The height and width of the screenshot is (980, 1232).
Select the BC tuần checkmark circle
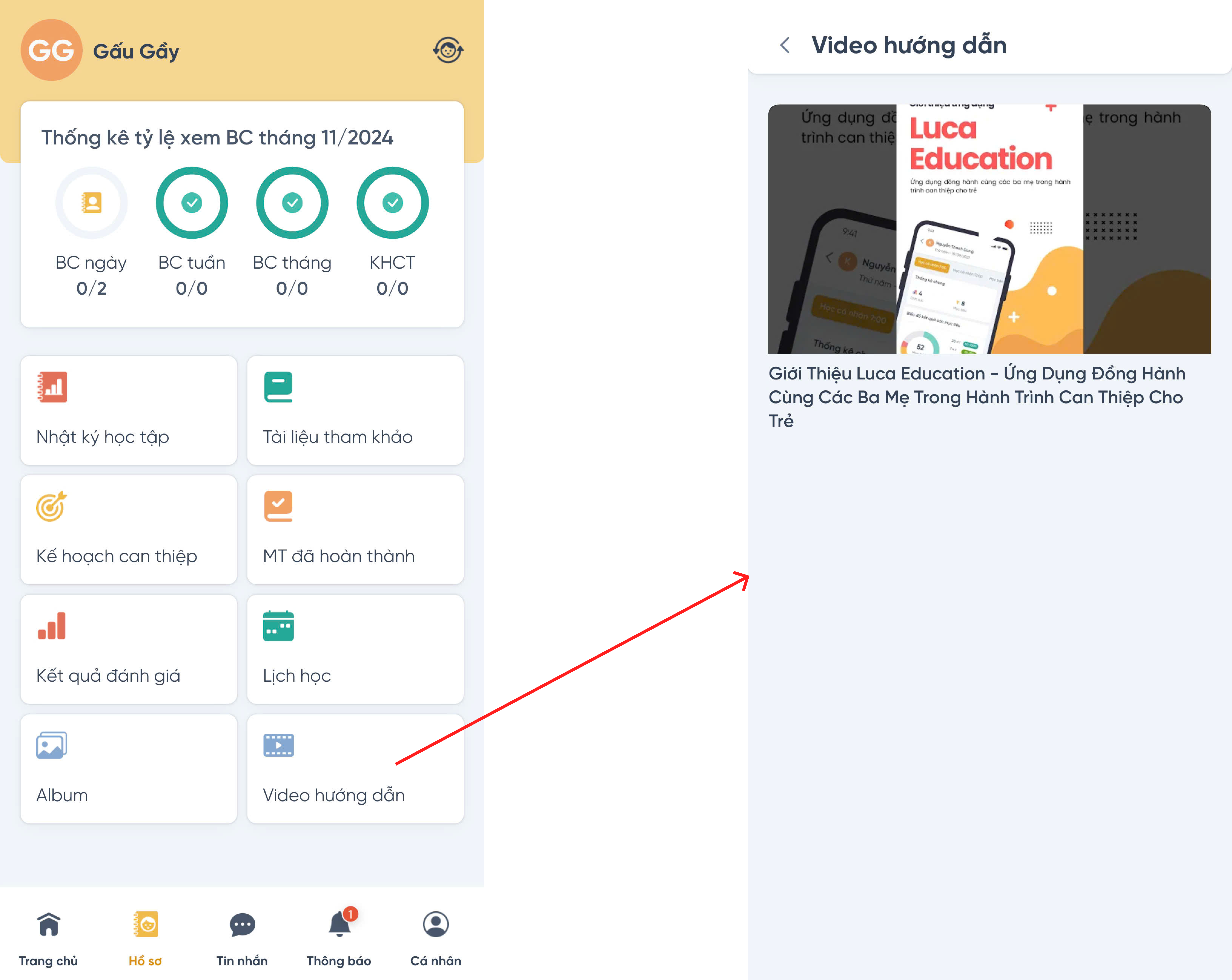click(192, 203)
